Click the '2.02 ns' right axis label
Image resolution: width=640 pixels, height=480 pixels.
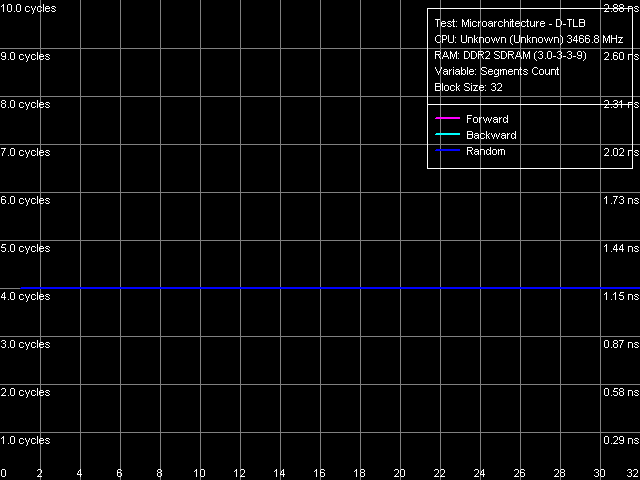point(621,152)
